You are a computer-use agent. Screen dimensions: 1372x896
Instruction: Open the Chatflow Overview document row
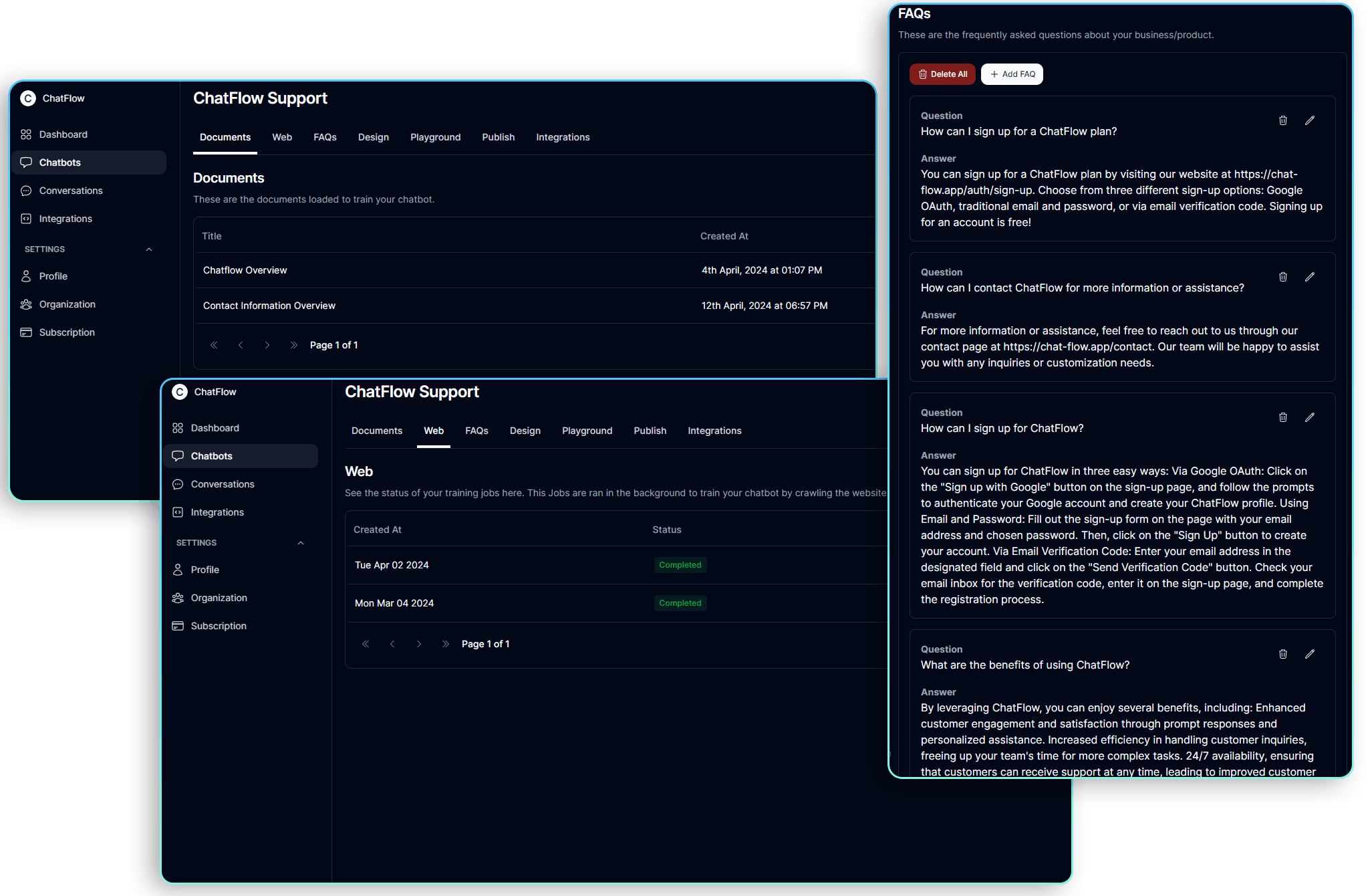pos(245,270)
